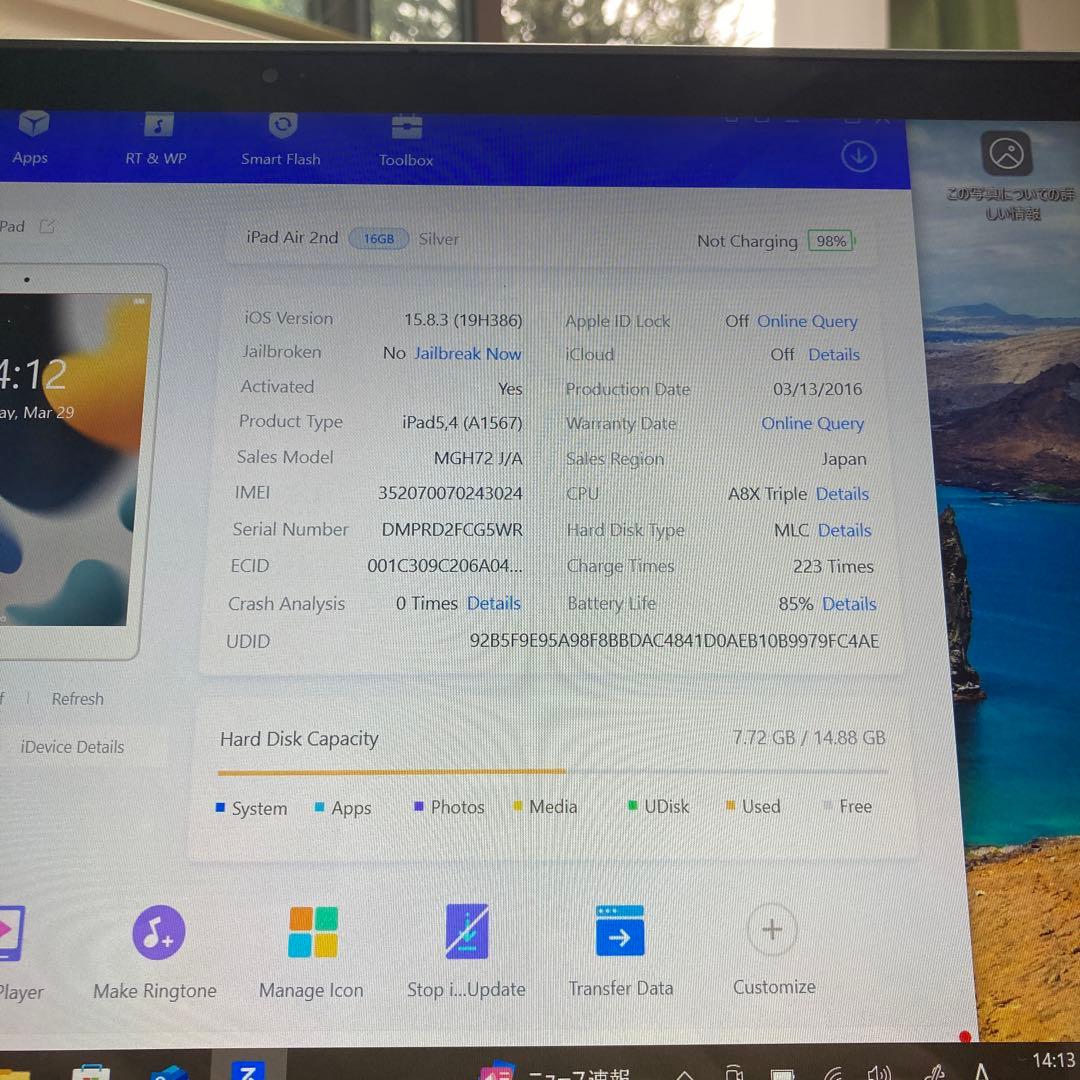
Task: Select the iDevice Details sidebar item
Action: click(x=72, y=747)
